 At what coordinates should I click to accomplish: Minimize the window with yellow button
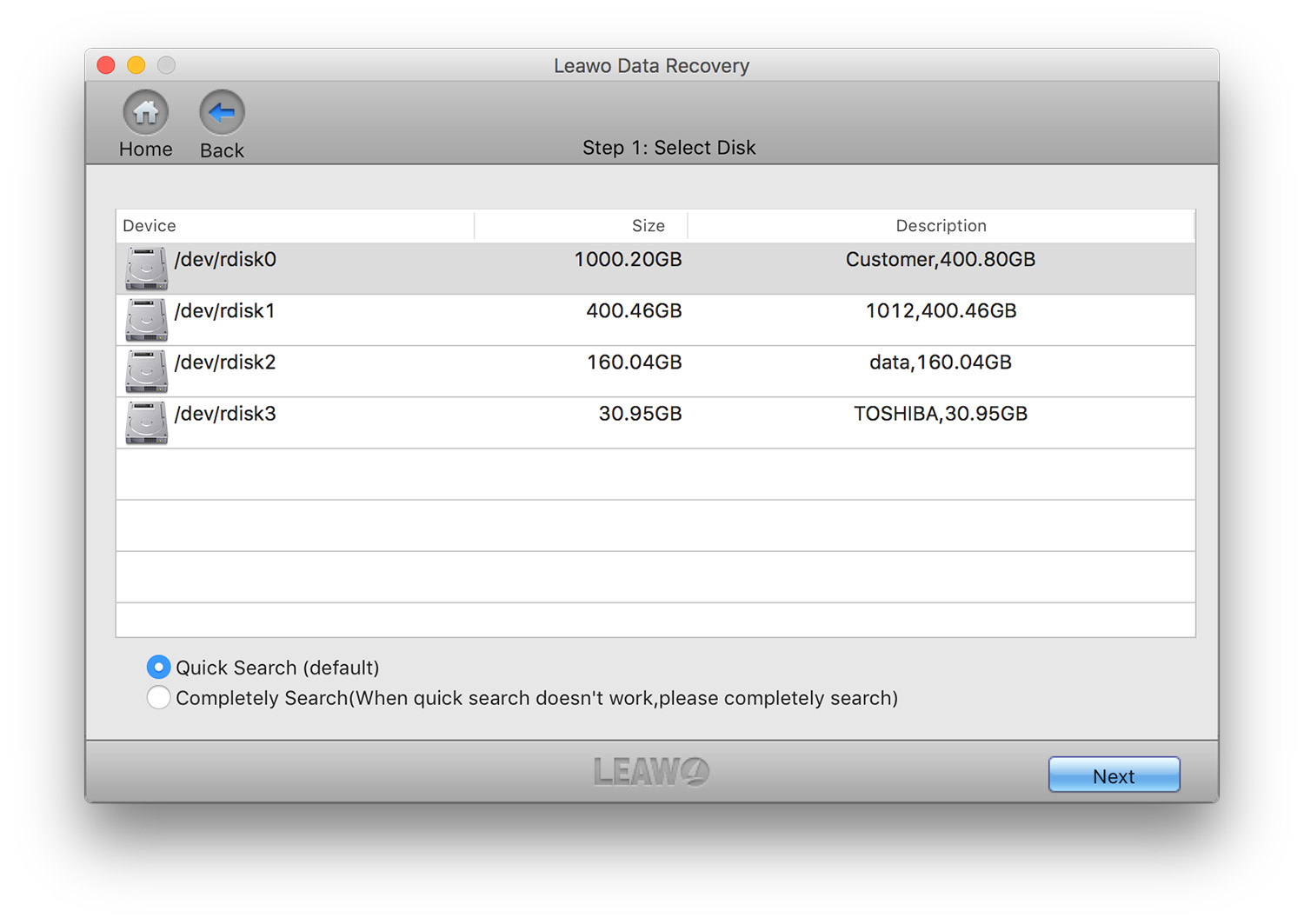[136, 65]
